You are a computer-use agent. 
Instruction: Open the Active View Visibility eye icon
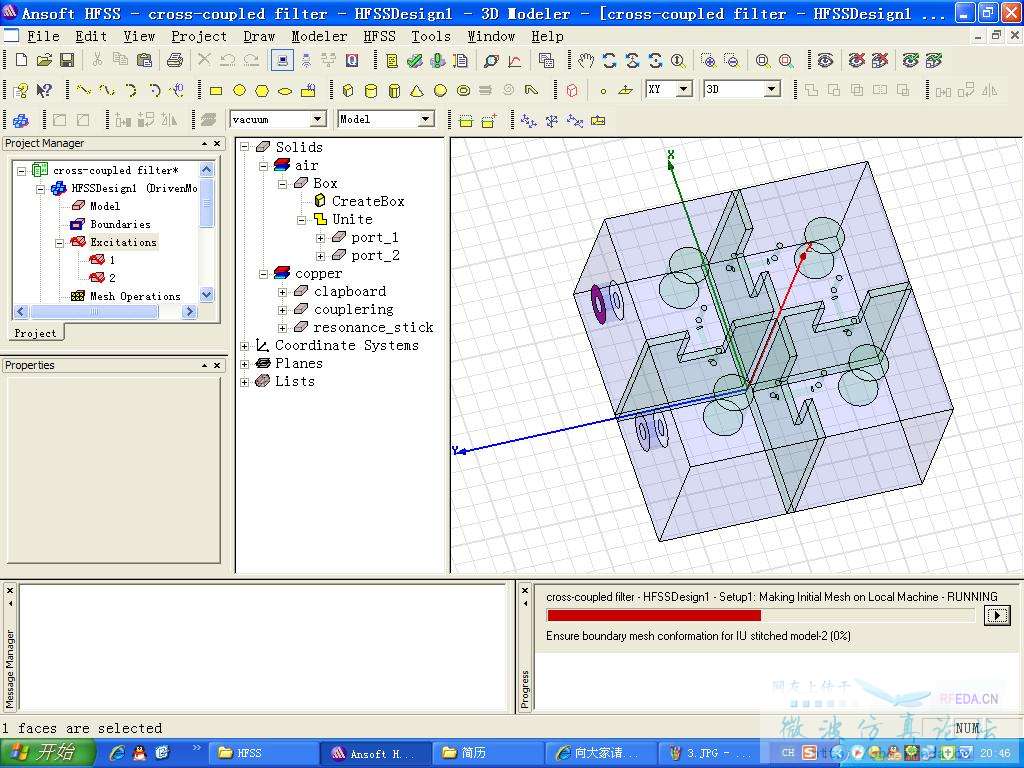(x=825, y=61)
